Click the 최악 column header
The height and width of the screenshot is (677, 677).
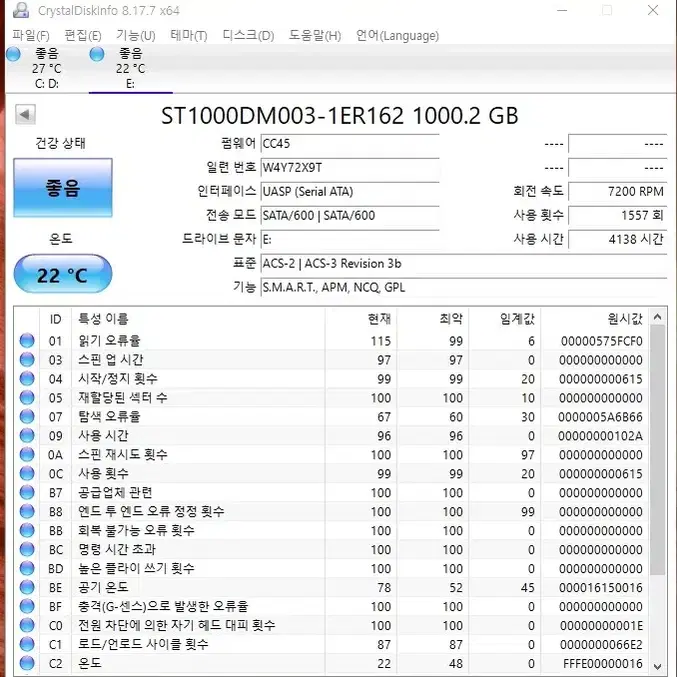433,319
